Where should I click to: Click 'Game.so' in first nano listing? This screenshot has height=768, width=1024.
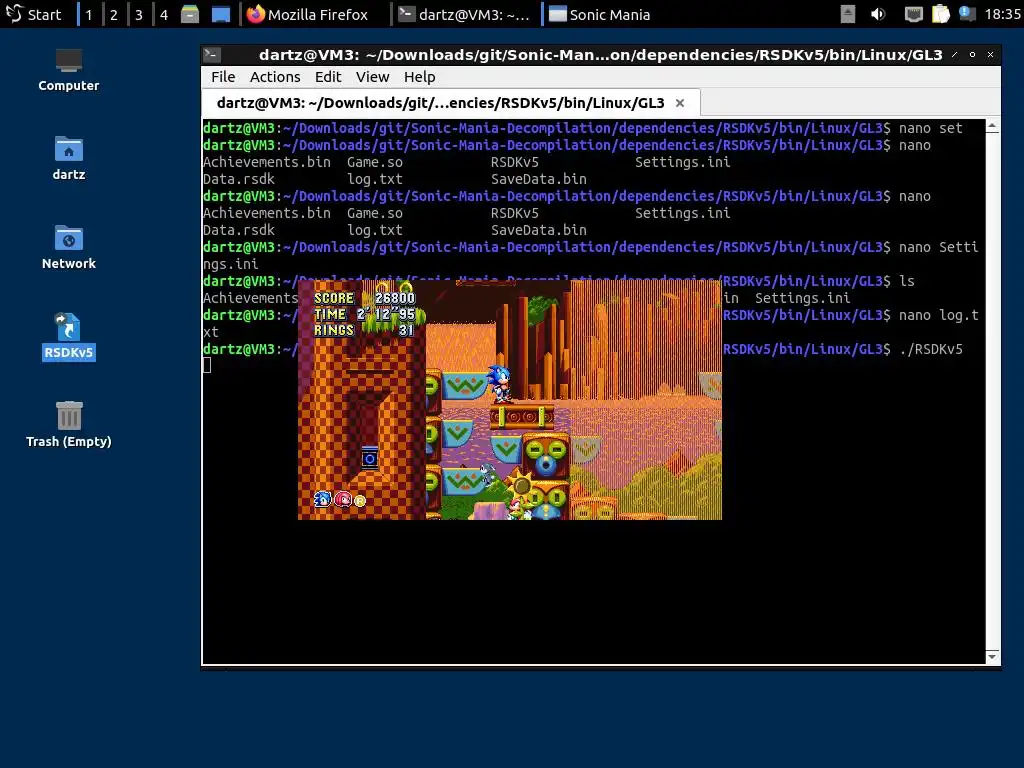(375, 162)
